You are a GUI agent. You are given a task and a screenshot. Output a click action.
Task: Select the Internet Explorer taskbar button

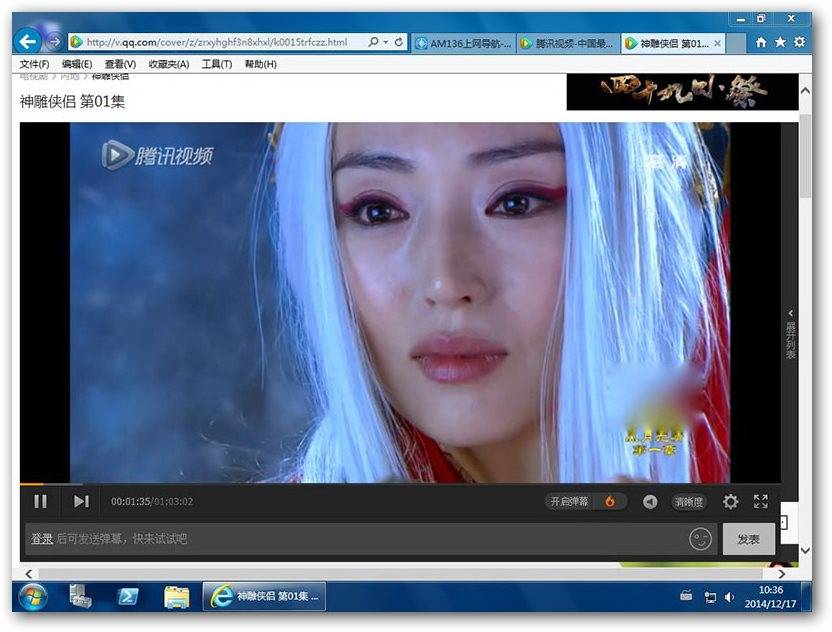click(264, 596)
